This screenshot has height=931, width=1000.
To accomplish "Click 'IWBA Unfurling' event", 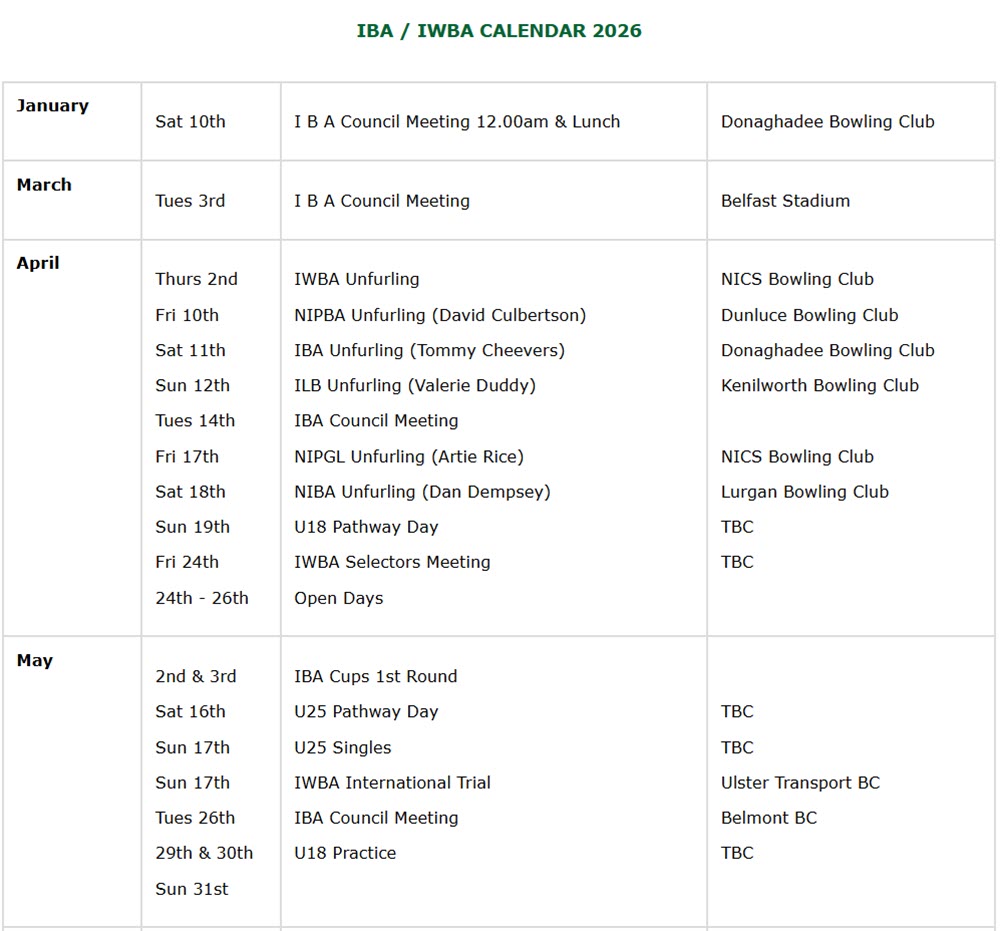I will click(357, 279).
